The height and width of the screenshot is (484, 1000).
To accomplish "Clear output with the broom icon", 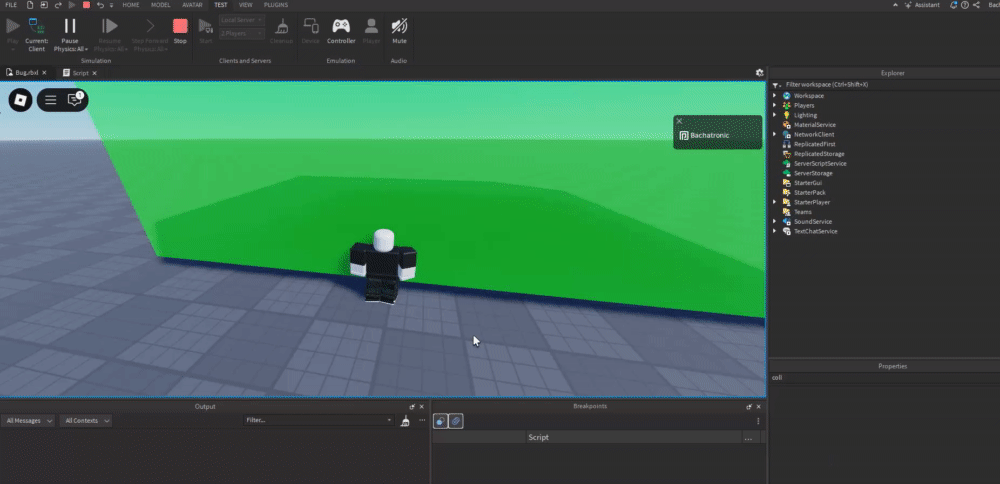I will (x=405, y=421).
